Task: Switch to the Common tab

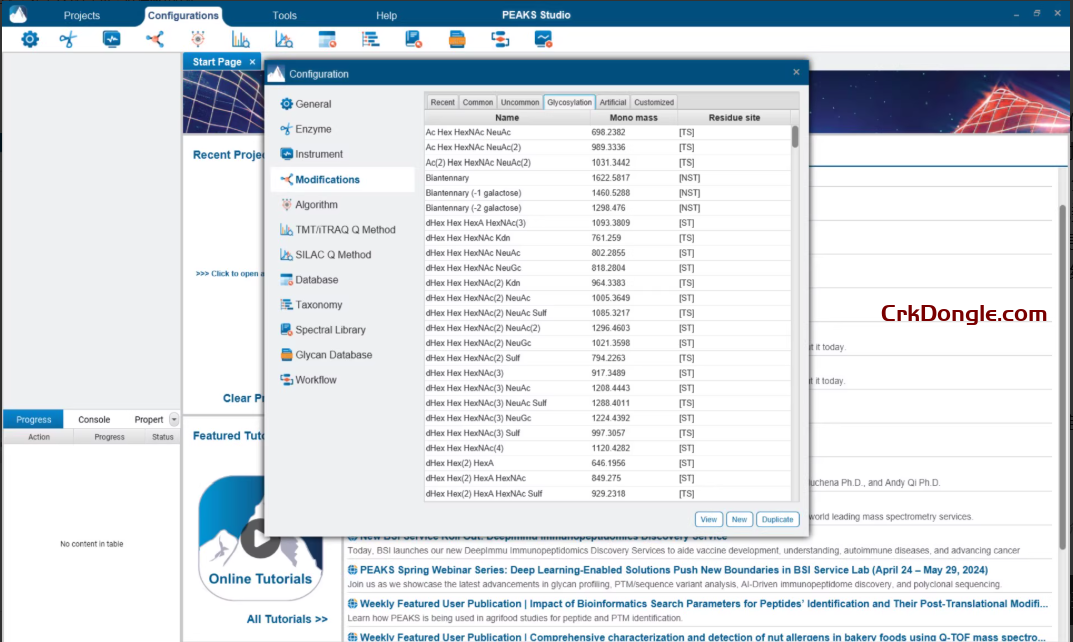Action: (x=478, y=101)
